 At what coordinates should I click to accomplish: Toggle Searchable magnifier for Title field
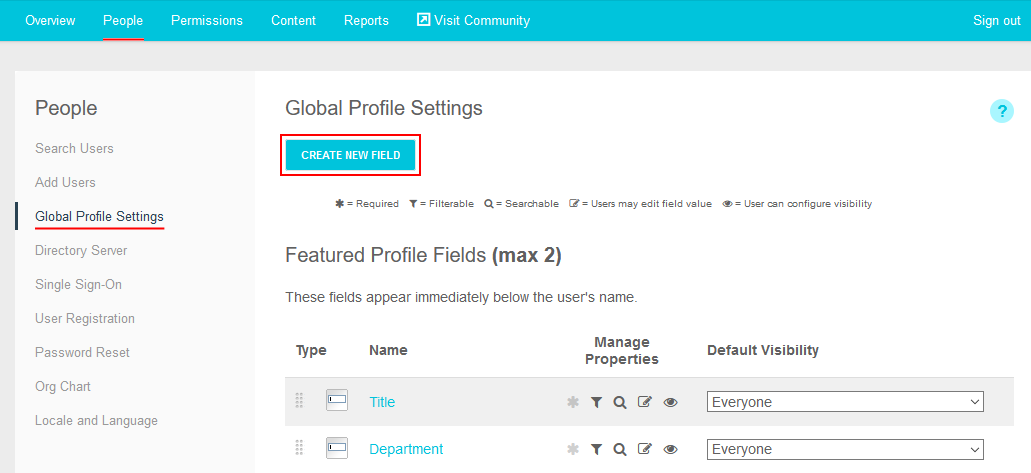pos(620,402)
